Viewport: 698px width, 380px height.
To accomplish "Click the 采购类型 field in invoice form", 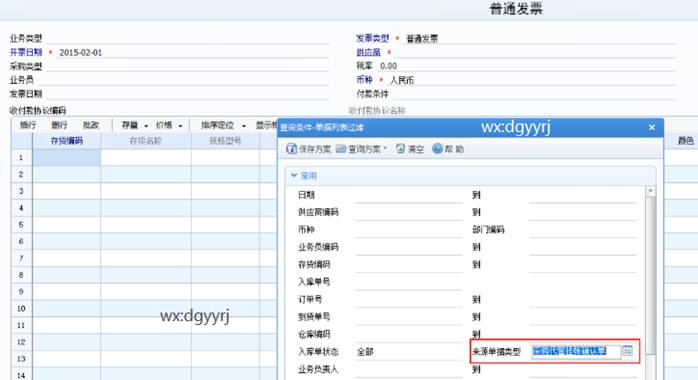I will [x=187, y=66].
